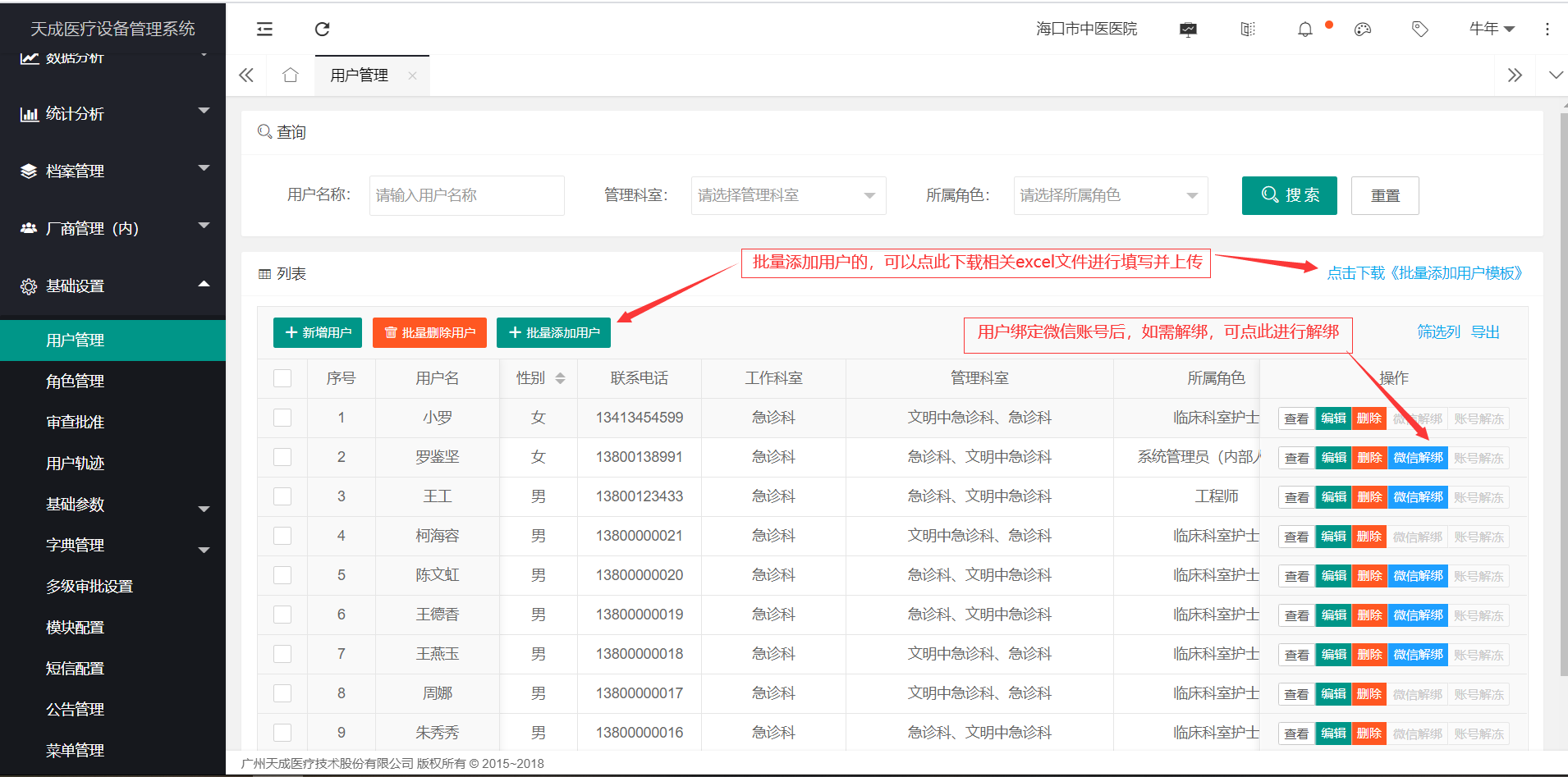The height and width of the screenshot is (777, 1568).
Task: Click the 新增用户 button
Action: point(318,332)
